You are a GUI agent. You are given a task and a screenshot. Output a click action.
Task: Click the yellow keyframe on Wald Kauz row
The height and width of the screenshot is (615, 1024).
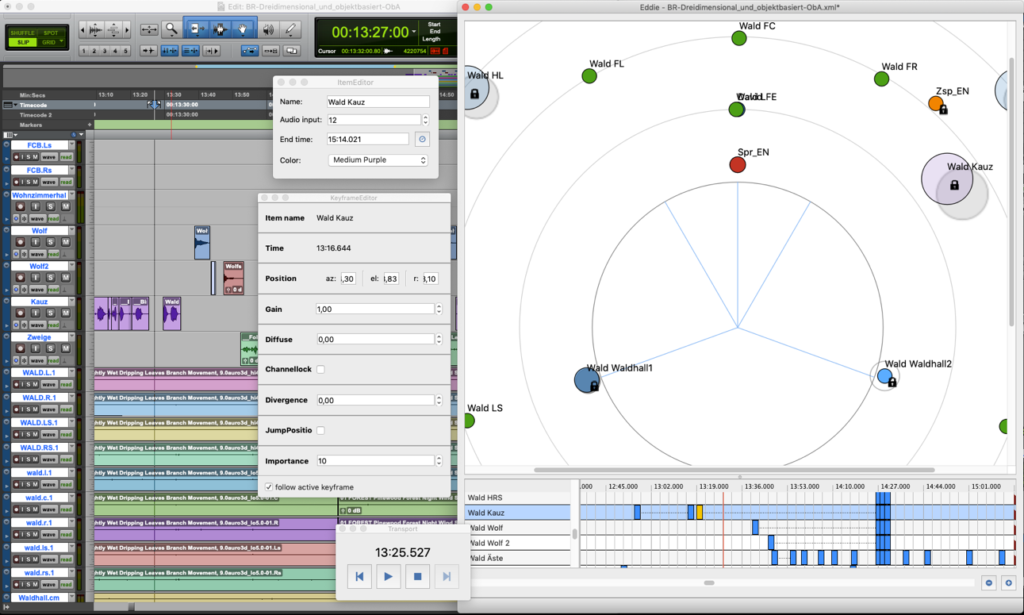[x=700, y=512]
